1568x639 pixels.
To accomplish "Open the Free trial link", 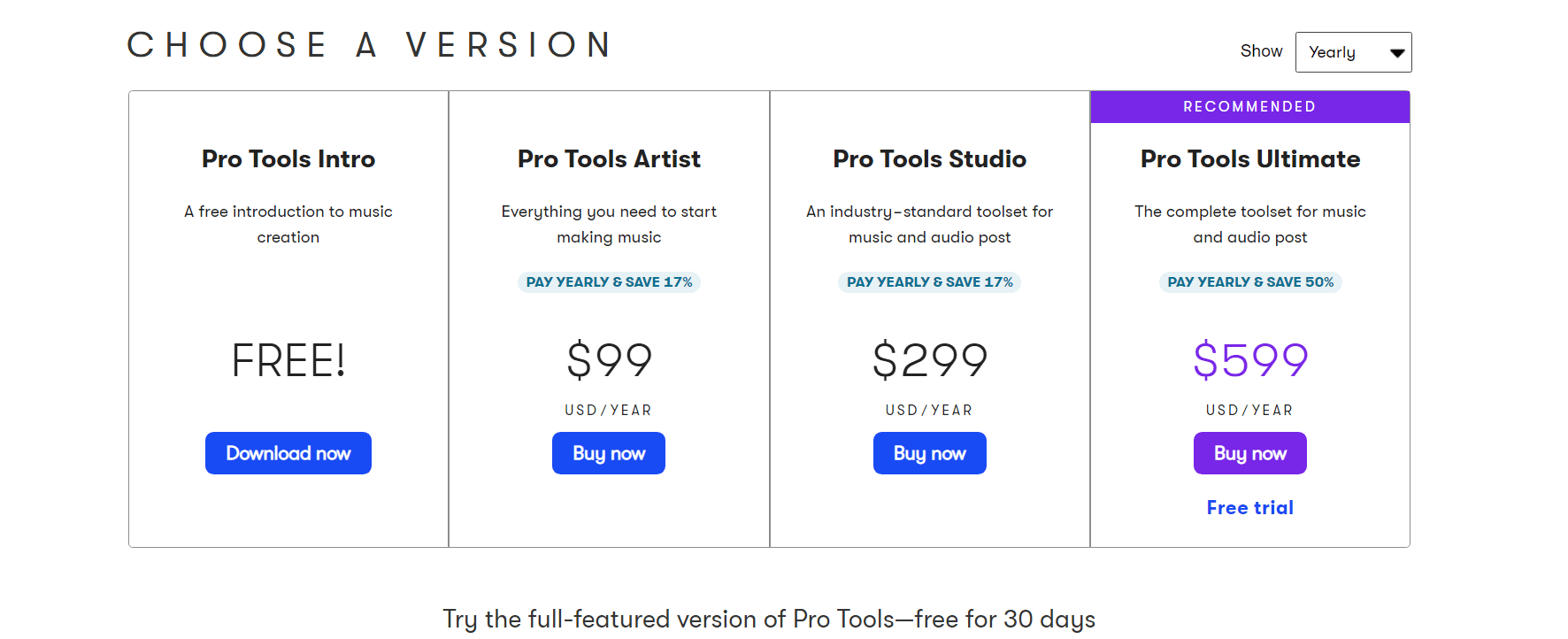I will (x=1250, y=508).
